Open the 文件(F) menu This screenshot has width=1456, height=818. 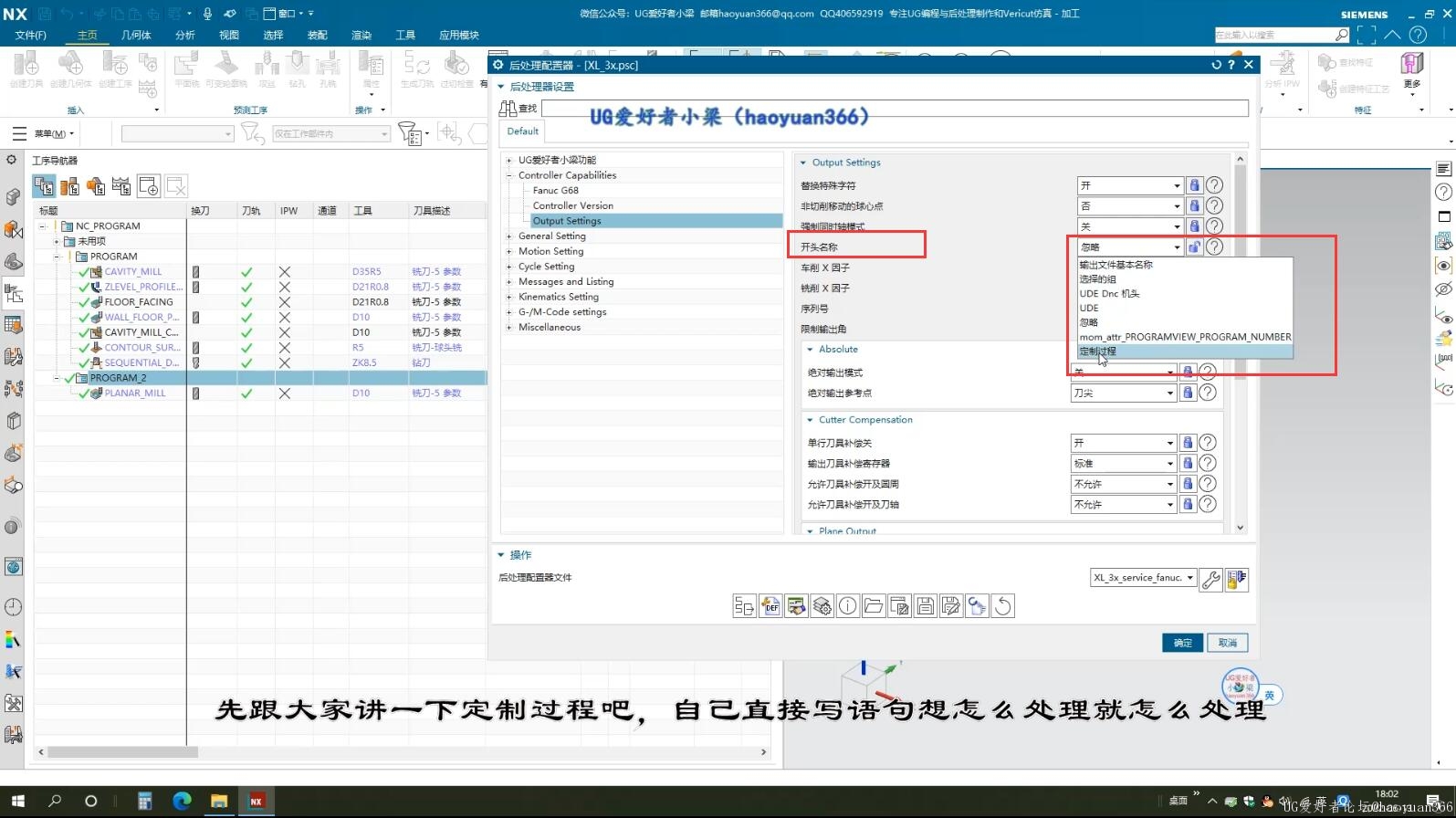pyautogui.click(x=31, y=35)
